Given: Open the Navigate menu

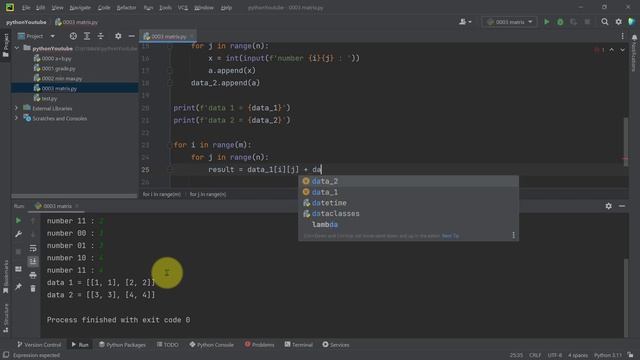Looking at the screenshot, I should (x=80, y=7).
